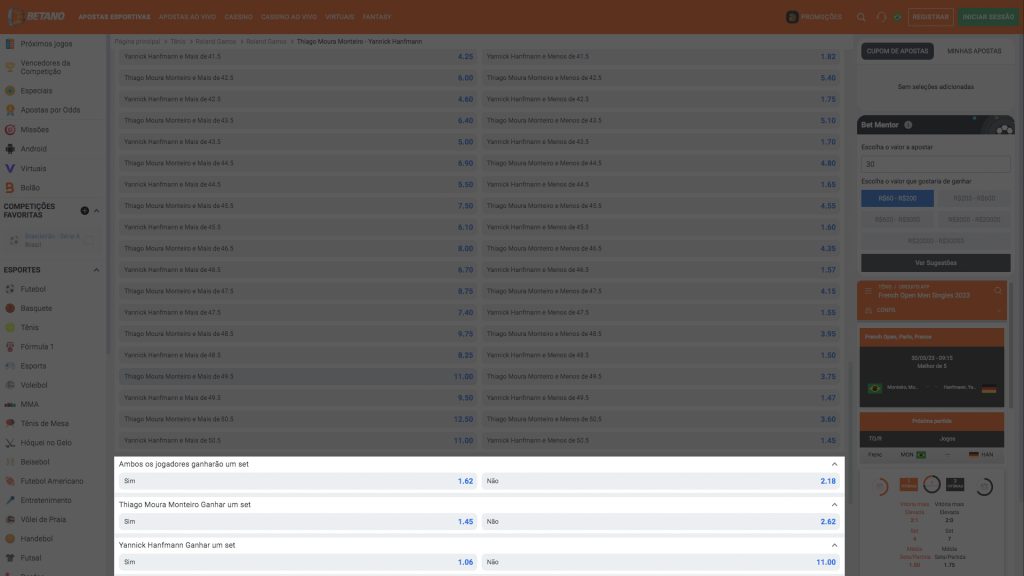The width and height of the screenshot is (1024, 576).
Task: Select Sim 1.45 for Thiago Moura Monteiro set
Action: [298, 522]
